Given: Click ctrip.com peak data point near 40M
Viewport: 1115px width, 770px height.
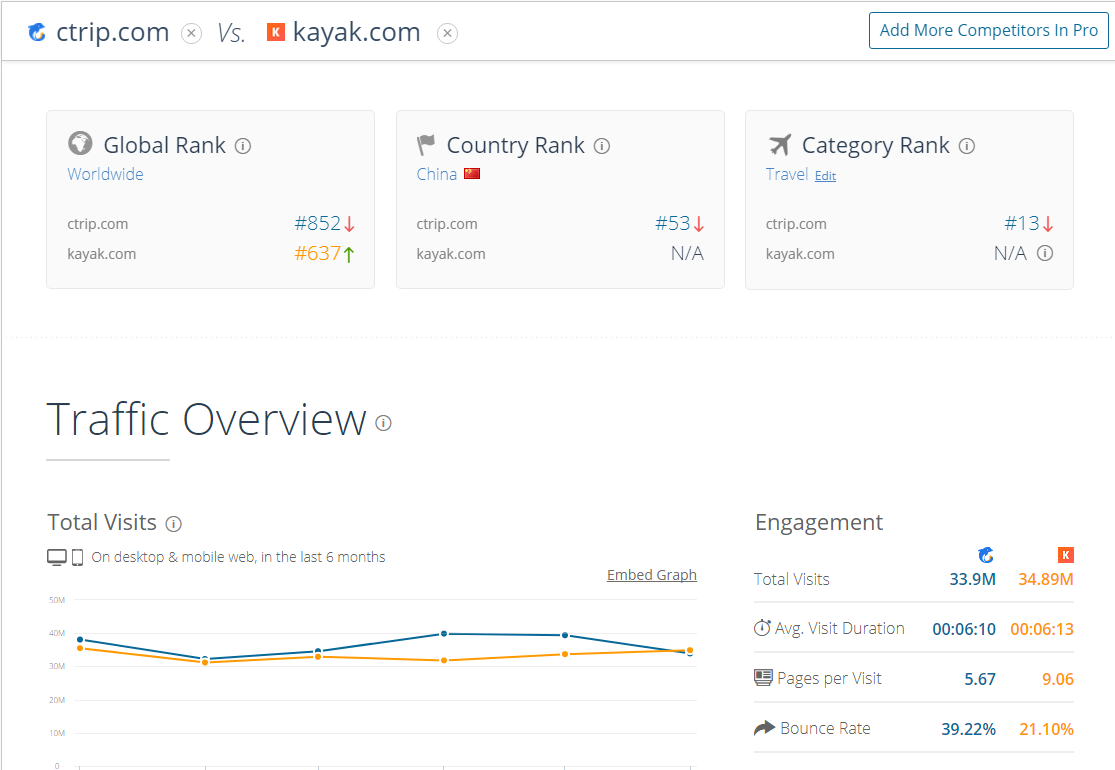Looking at the screenshot, I should (444, 633).
